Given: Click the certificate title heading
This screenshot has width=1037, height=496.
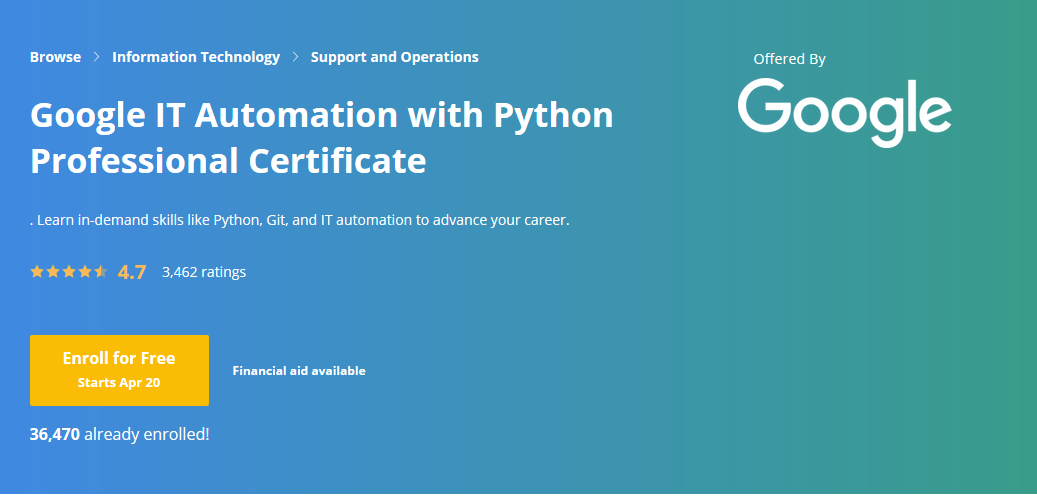Looking at the screenshot, I should point(321,138).
